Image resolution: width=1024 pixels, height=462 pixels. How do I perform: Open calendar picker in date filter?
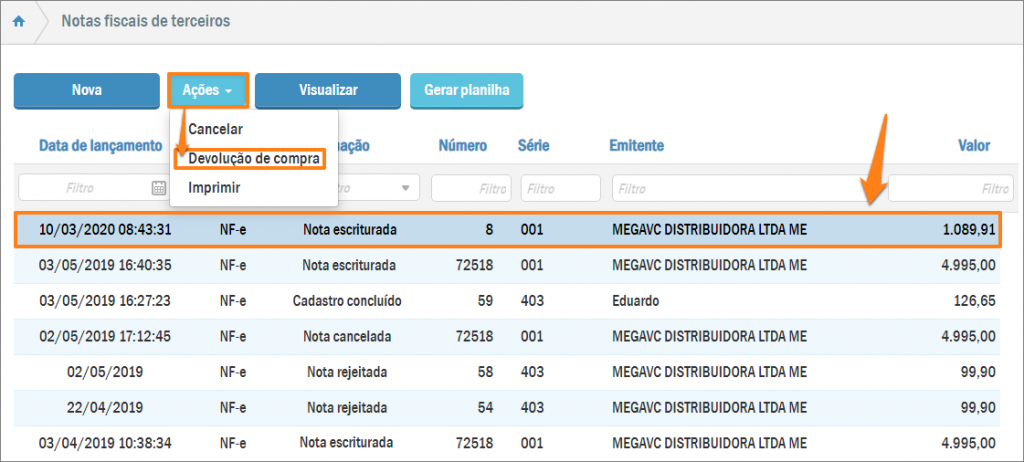[x=158, y=187]
